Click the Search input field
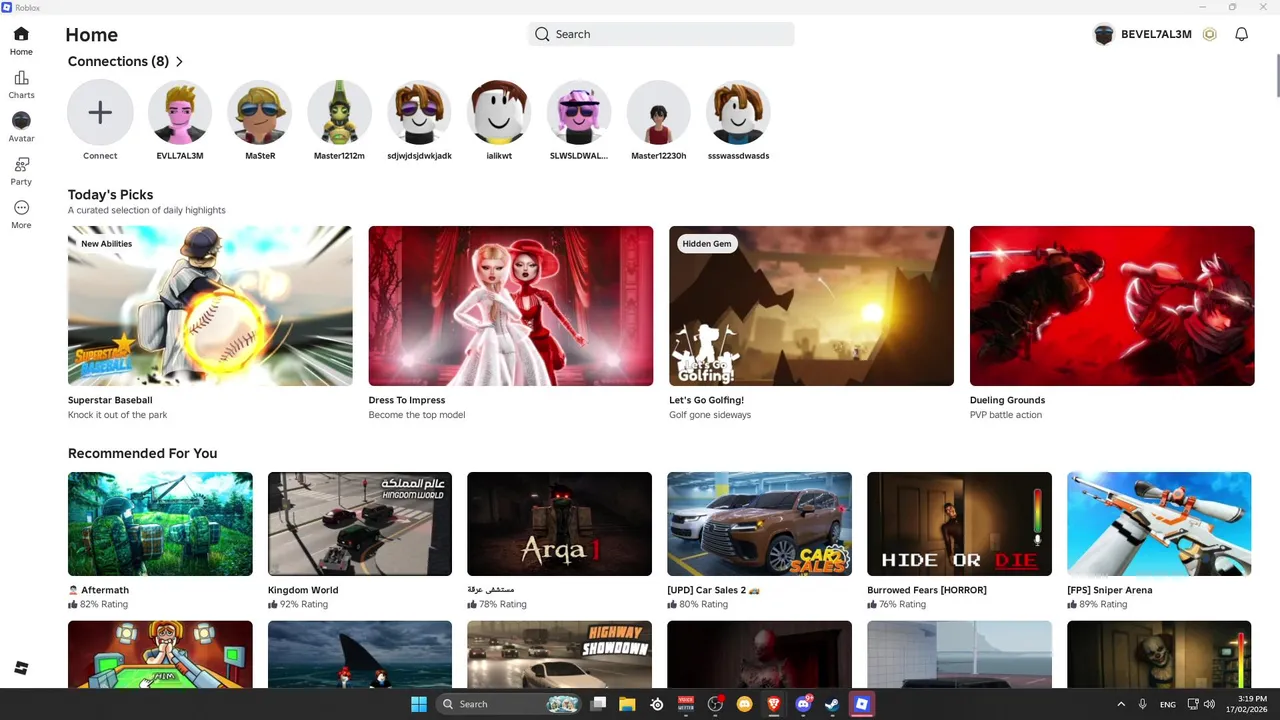The width and height of the screenshot is (1280, 720). tap(661, 34)
